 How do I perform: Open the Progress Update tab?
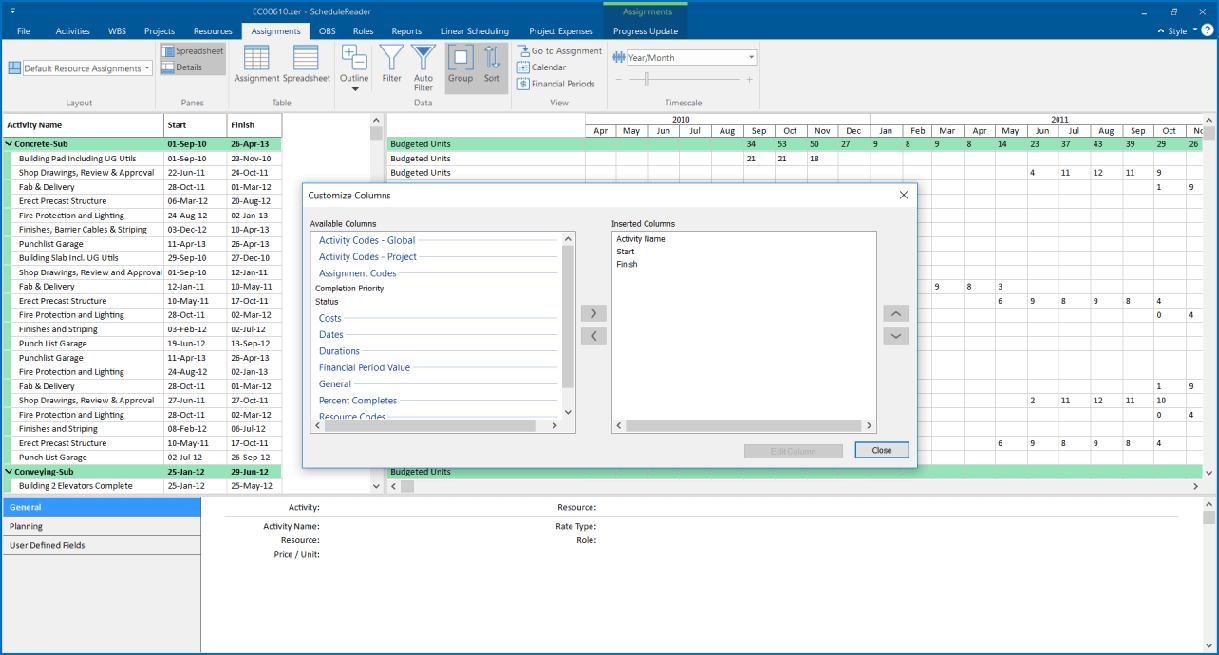tap(645, 31)
